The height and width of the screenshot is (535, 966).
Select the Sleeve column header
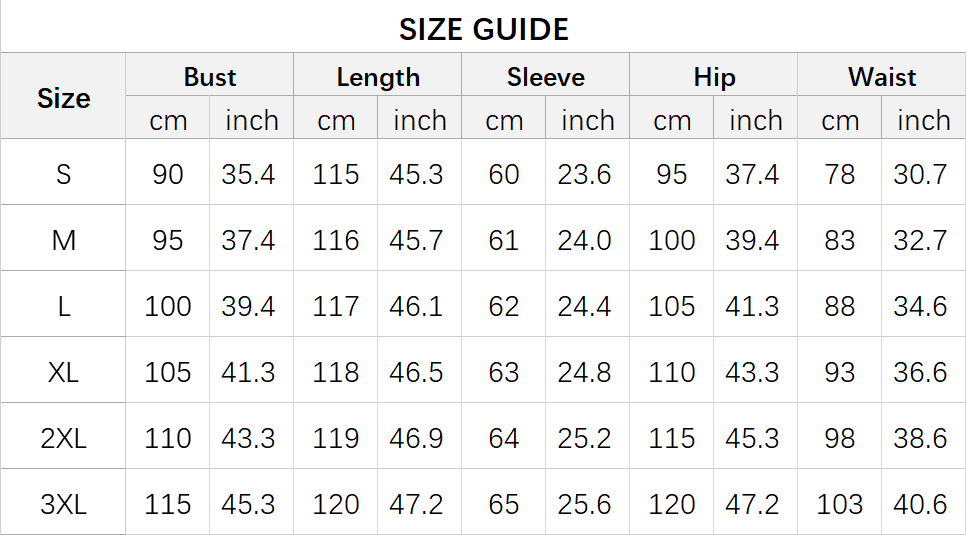(546, 77)
